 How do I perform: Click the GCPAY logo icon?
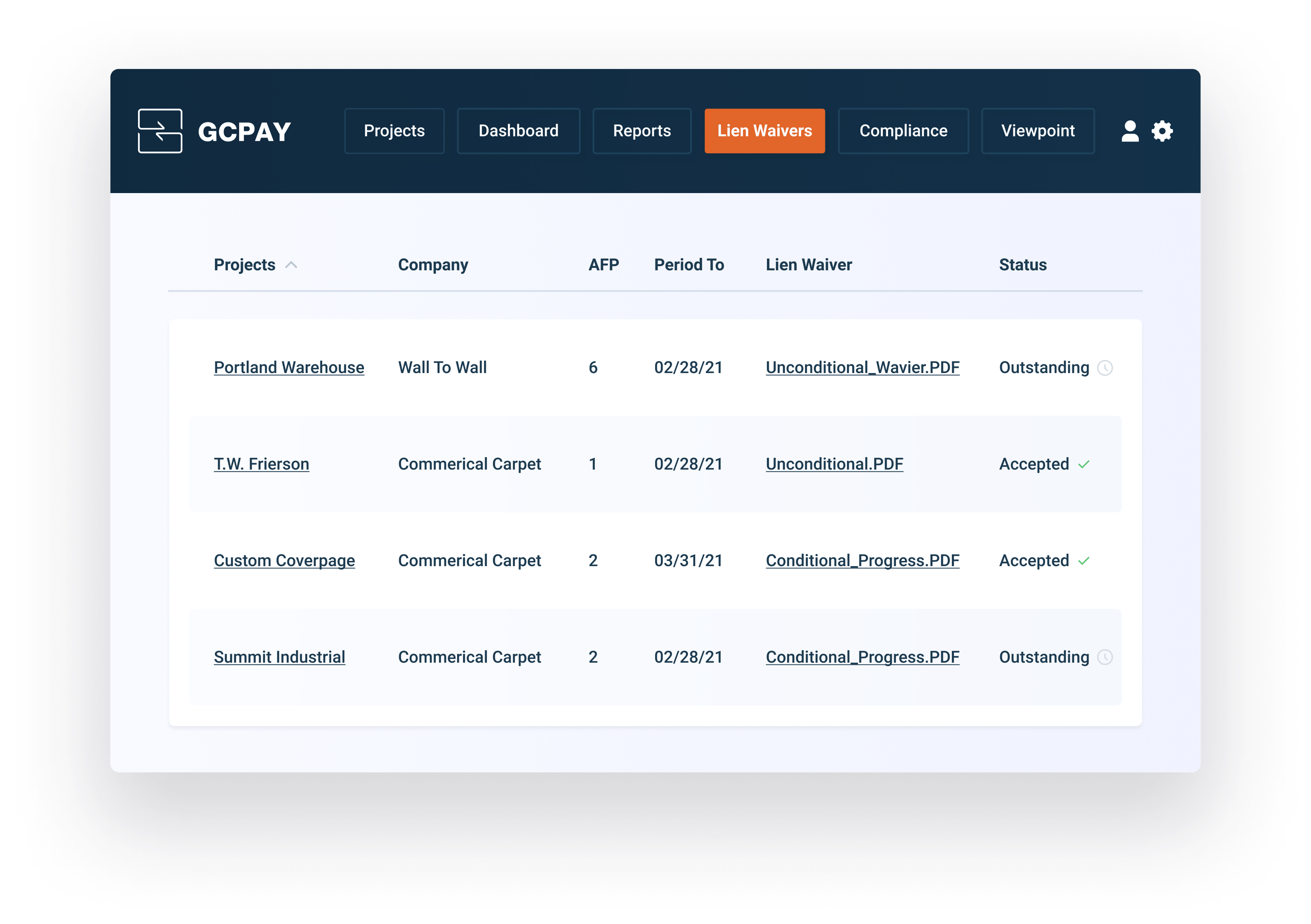(x=160, y=131)
